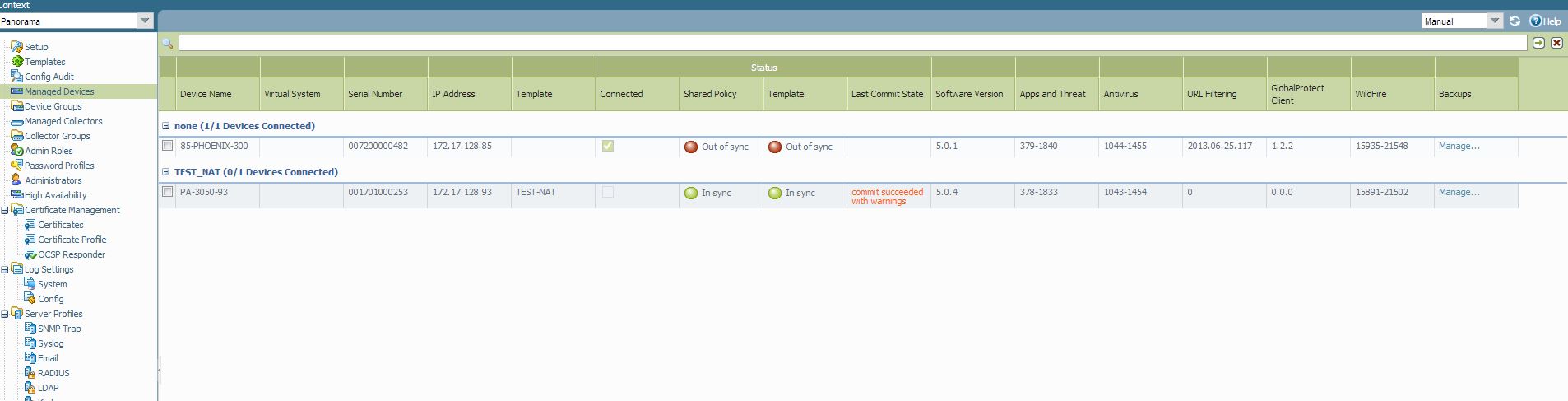1568x401 pixels.
Task: Click the magnifier search icon
Action: tap(168, 43)
